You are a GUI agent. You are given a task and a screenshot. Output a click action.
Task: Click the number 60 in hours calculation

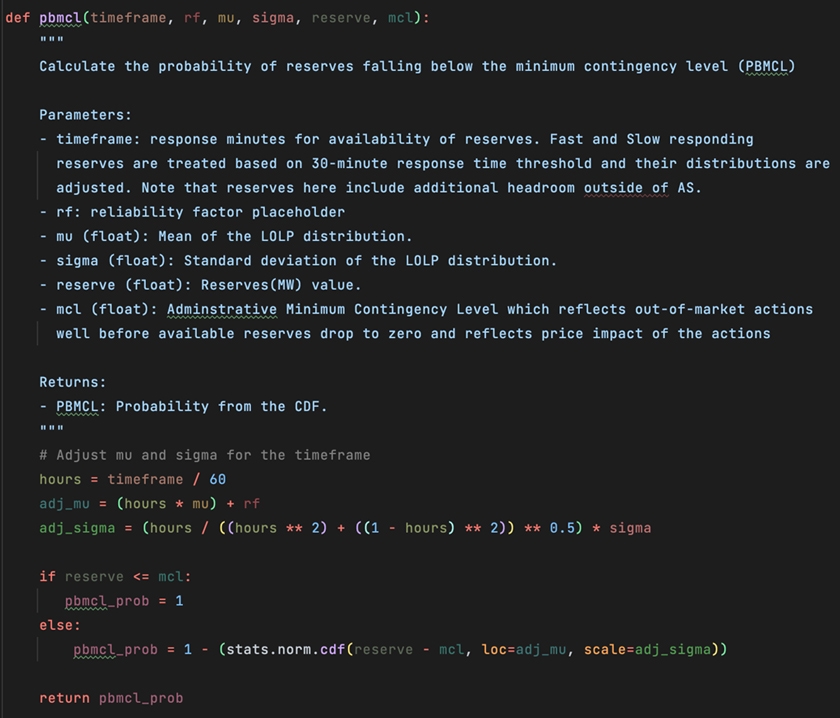coord(217,479)
